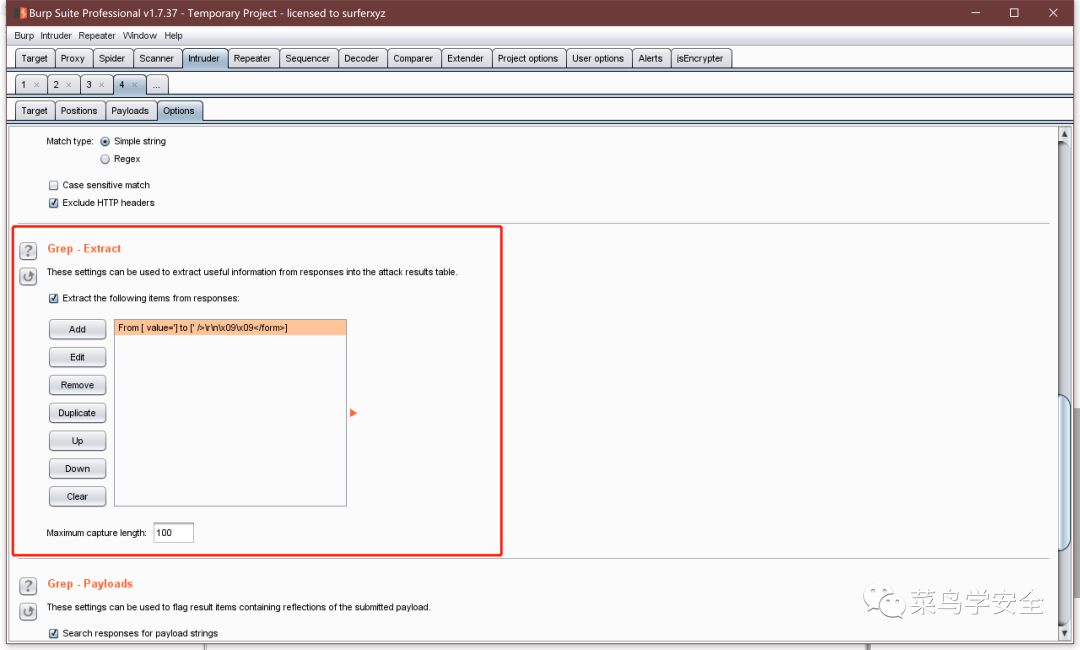
Task: Switch to the Extender tab
Action: (465, 59)
